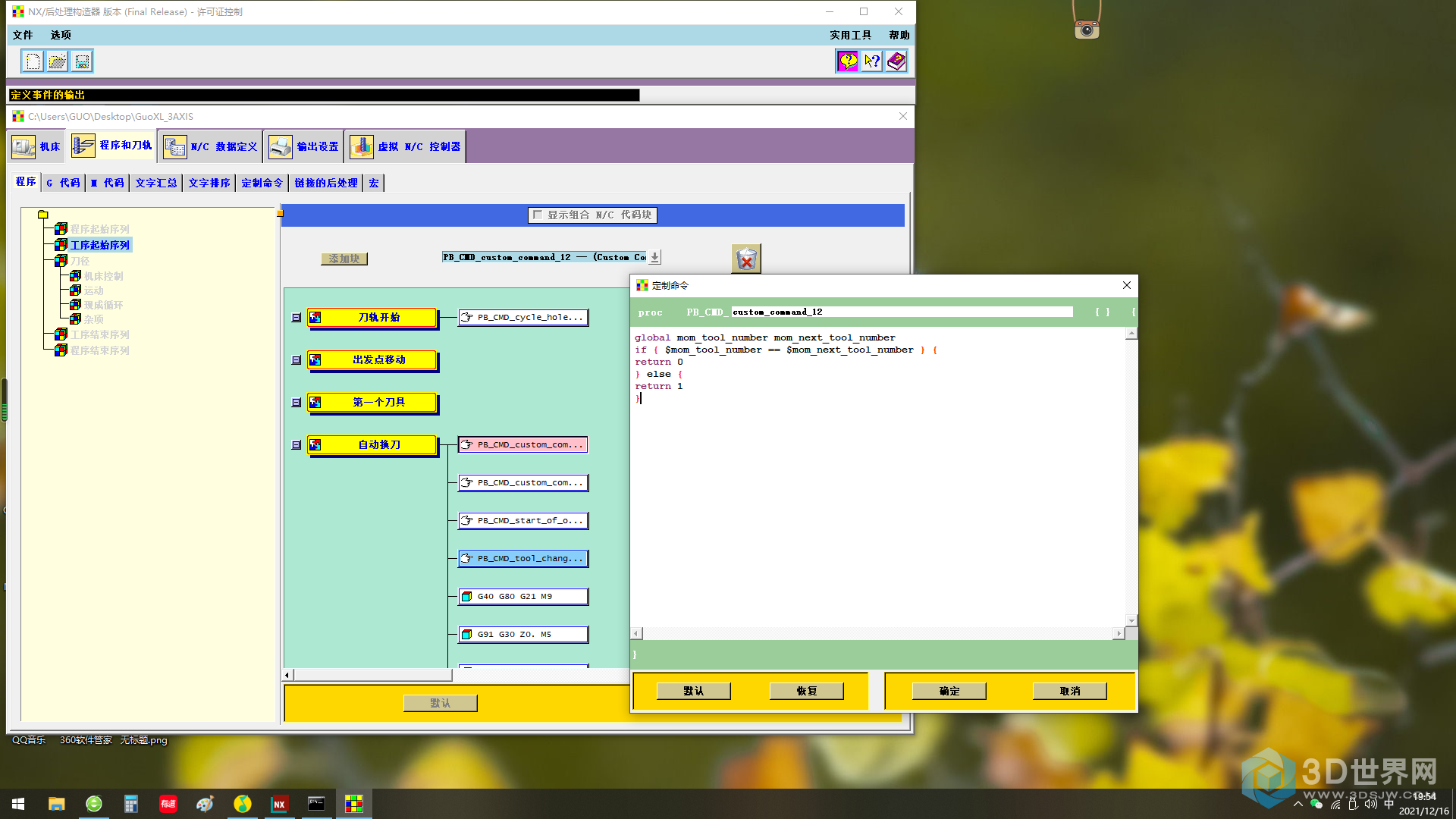Click the Windows Start button
Viewport: 1456px width, 819px height.
pyautogui.click(x=18, y=804)
